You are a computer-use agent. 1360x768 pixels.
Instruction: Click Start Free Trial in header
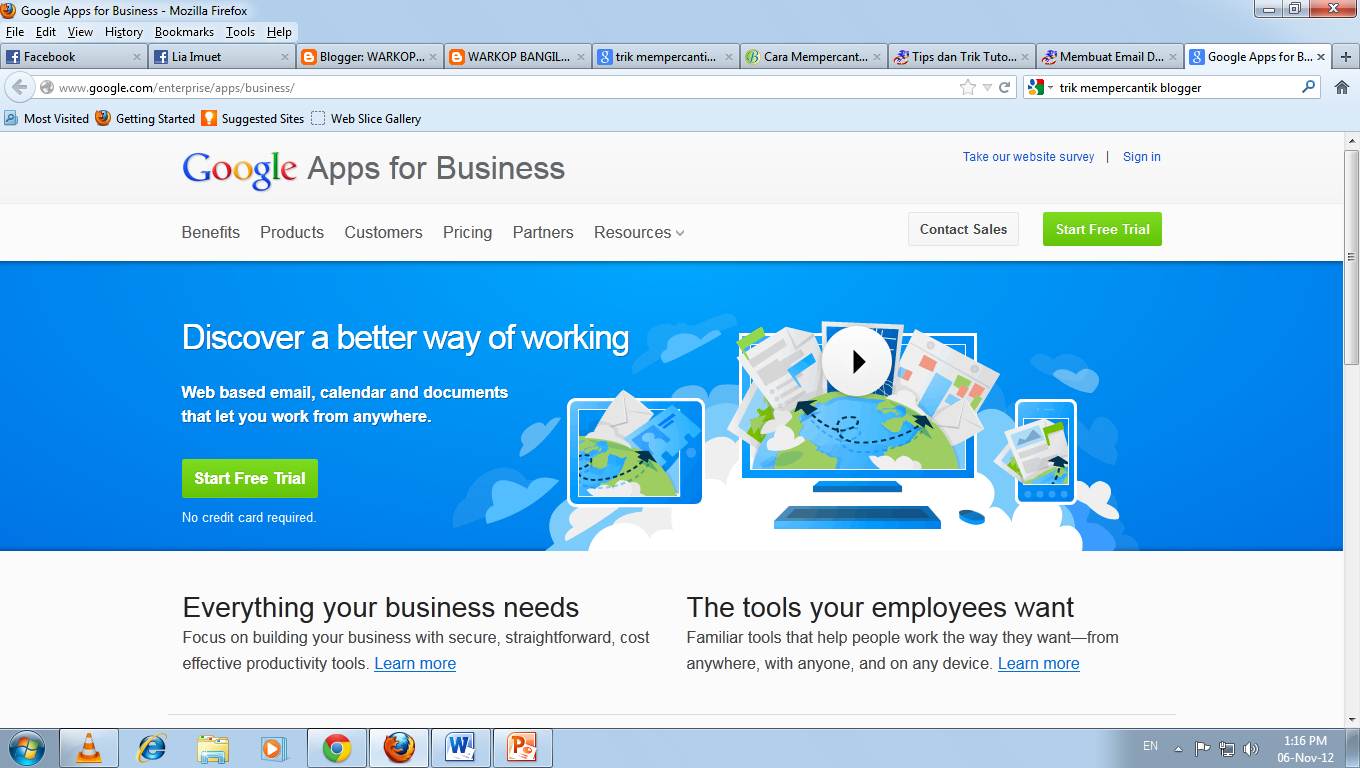point(1102,229)
